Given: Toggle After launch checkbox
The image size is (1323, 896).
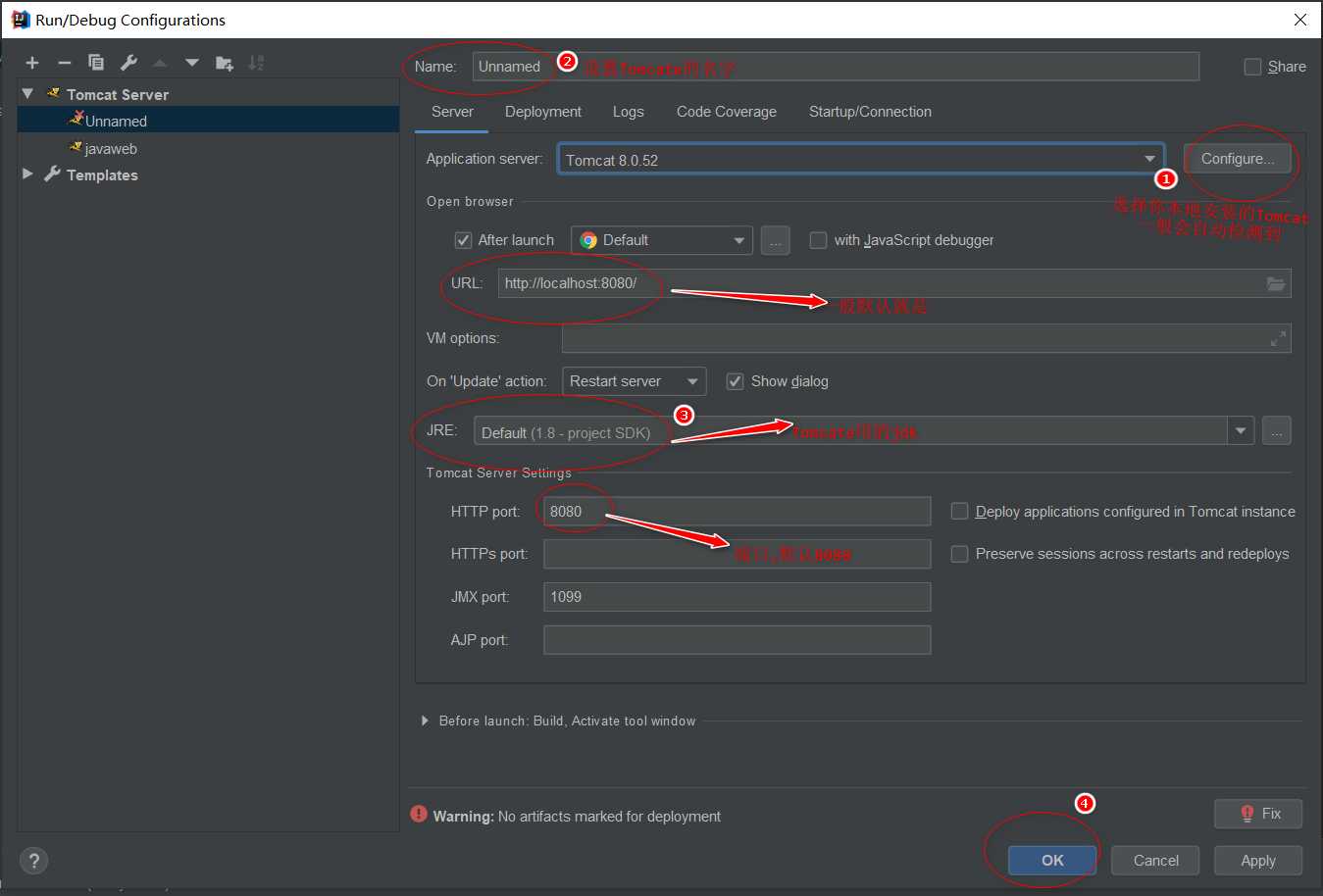Looking at the screenshot, I should (x=464, y=240).
